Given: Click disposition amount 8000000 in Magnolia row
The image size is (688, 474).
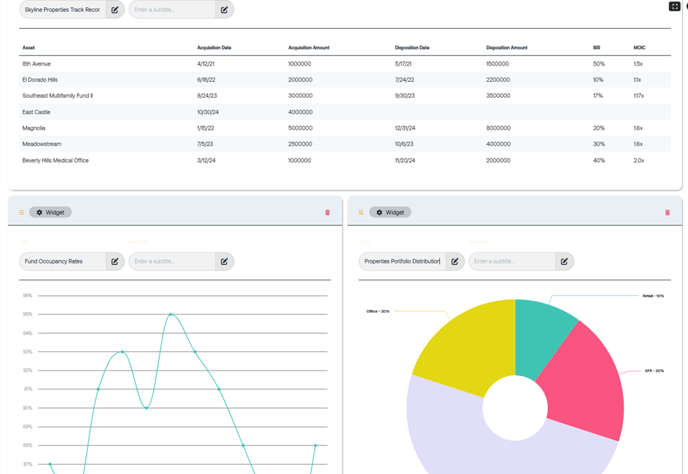Looking at the screenshot, I should [498, 128].
